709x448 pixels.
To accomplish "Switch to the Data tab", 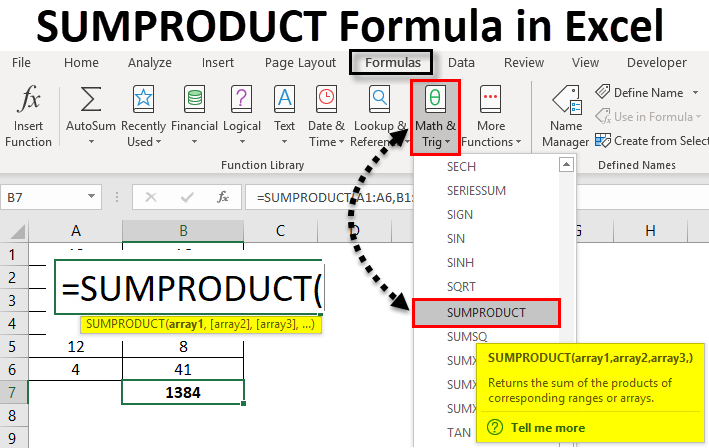I will (x=461, y=62).
